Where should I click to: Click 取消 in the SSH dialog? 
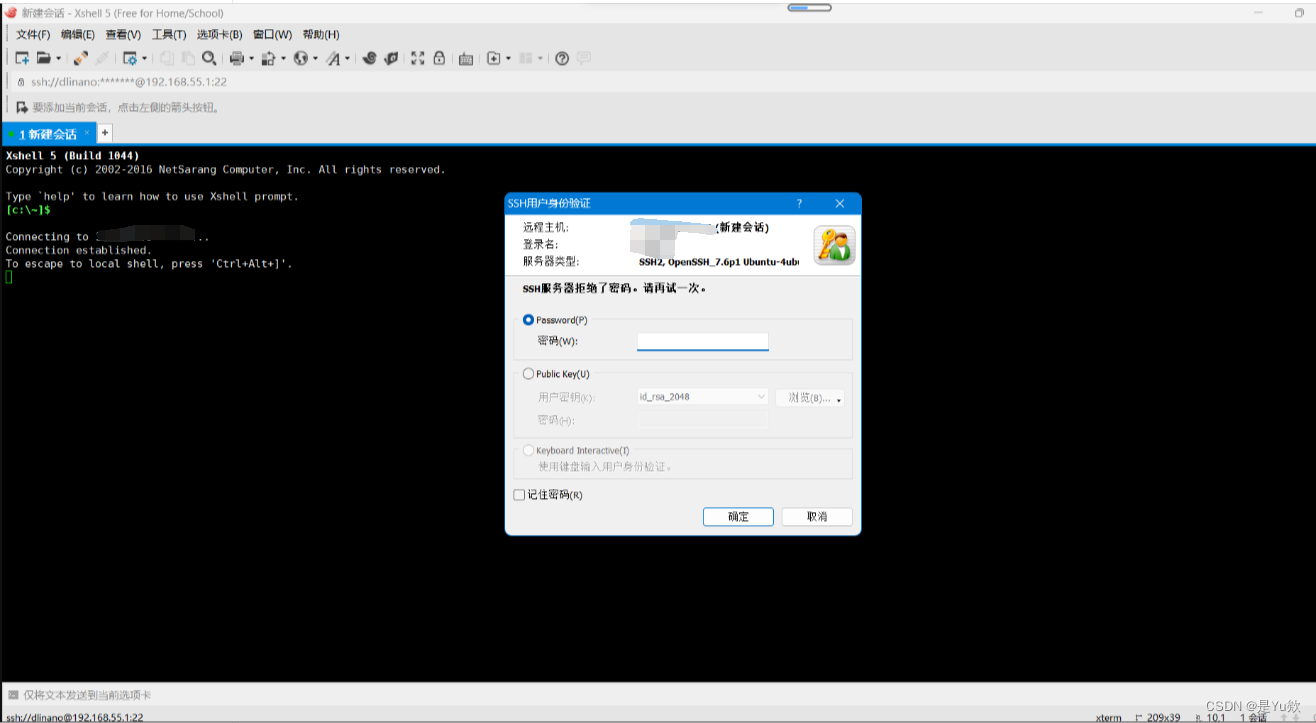(817, 517)
